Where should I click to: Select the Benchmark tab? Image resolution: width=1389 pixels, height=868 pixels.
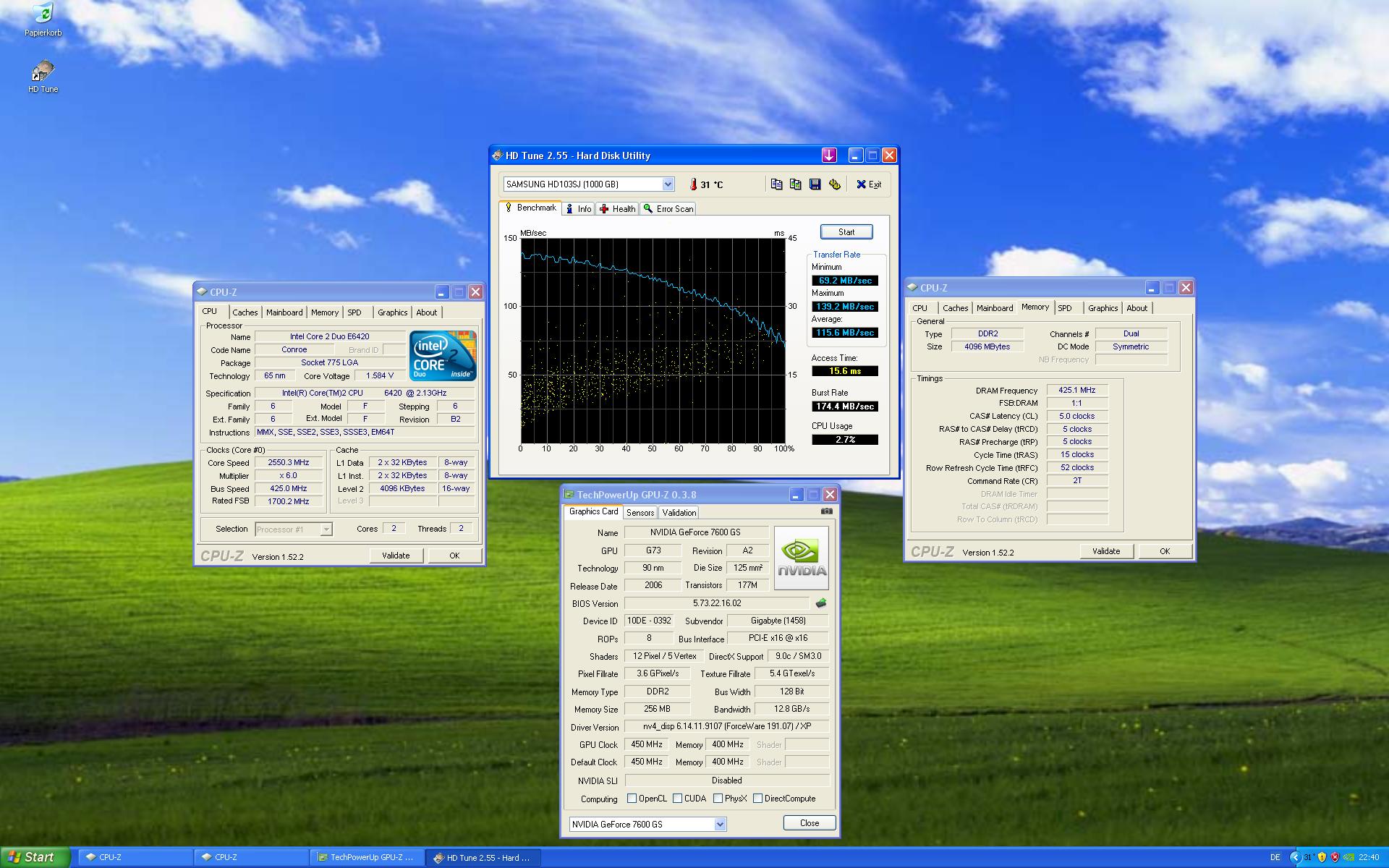(530, 208)
